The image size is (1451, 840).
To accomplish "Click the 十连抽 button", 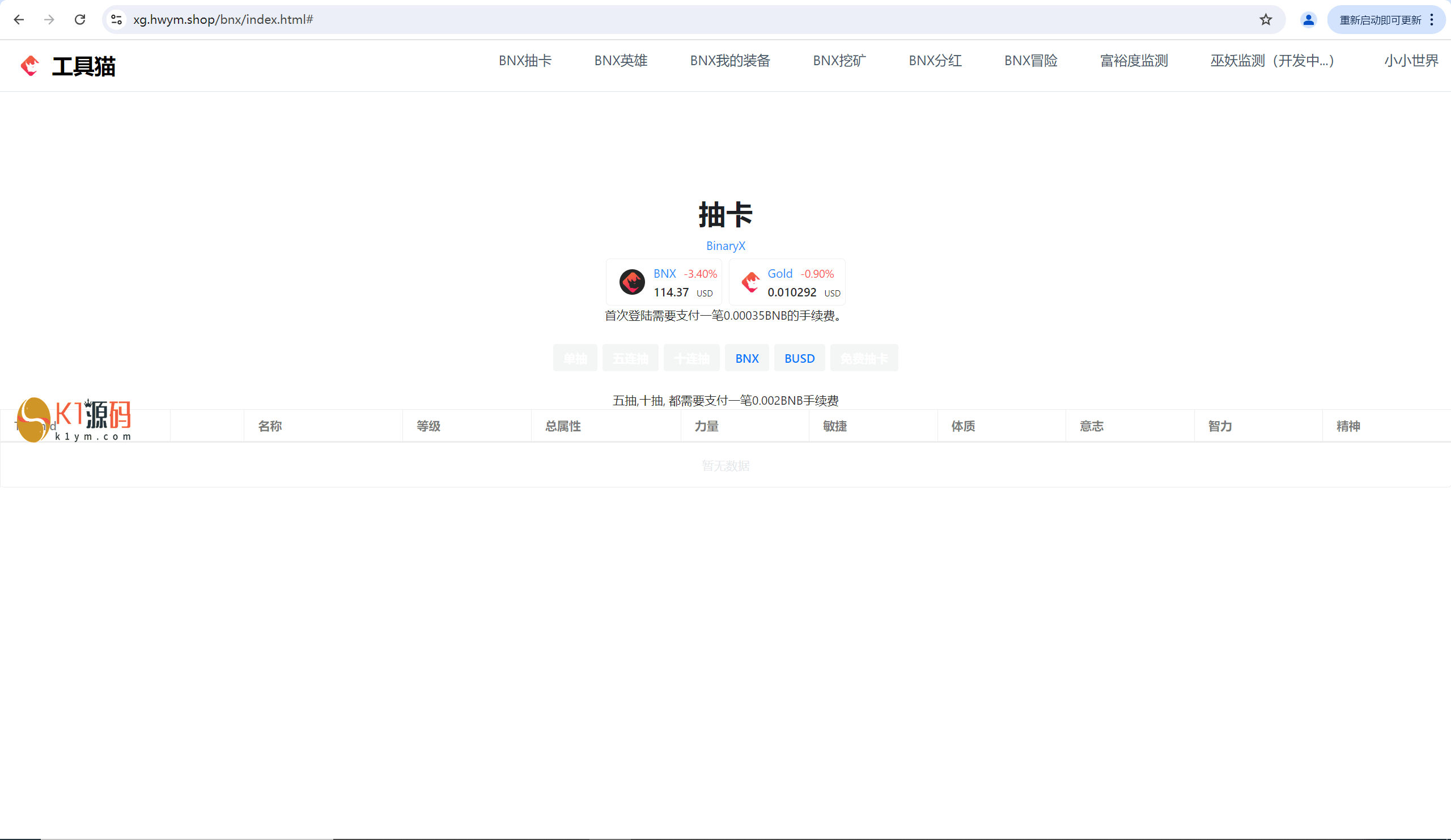I will pos(691,358).
